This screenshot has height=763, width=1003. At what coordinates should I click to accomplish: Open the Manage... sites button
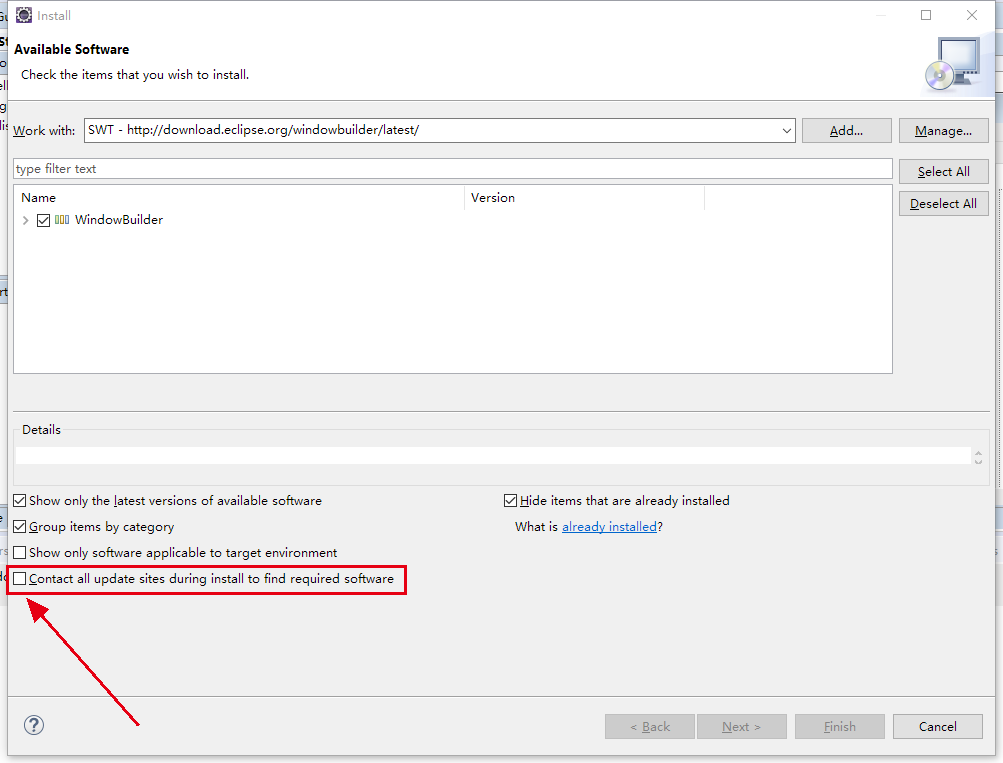click(x=943, y=130)
